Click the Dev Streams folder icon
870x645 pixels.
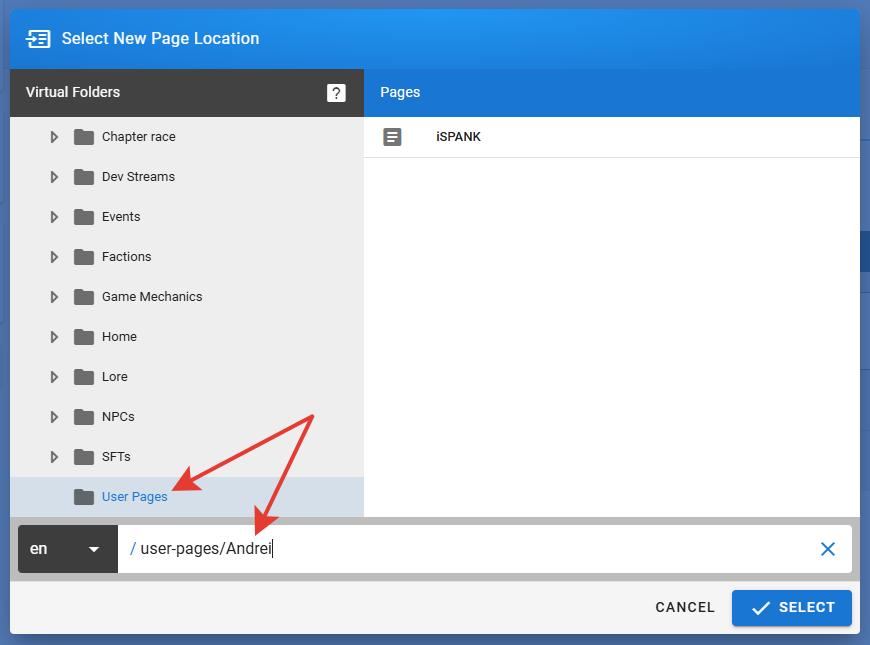click(84, 177)
